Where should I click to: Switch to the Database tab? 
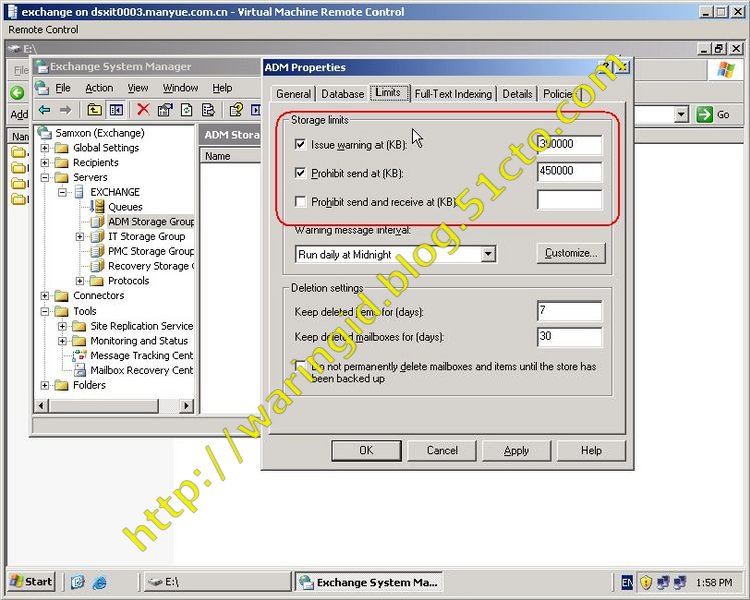pyautogui.click(x=343, y=94)
